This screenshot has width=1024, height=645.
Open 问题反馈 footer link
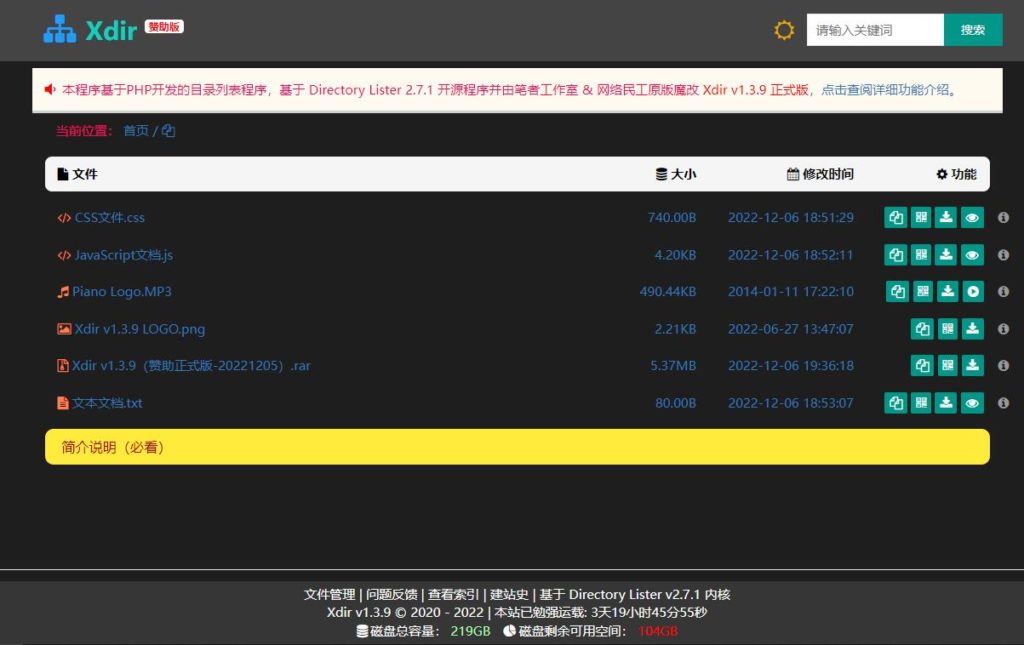coord(391,594)
